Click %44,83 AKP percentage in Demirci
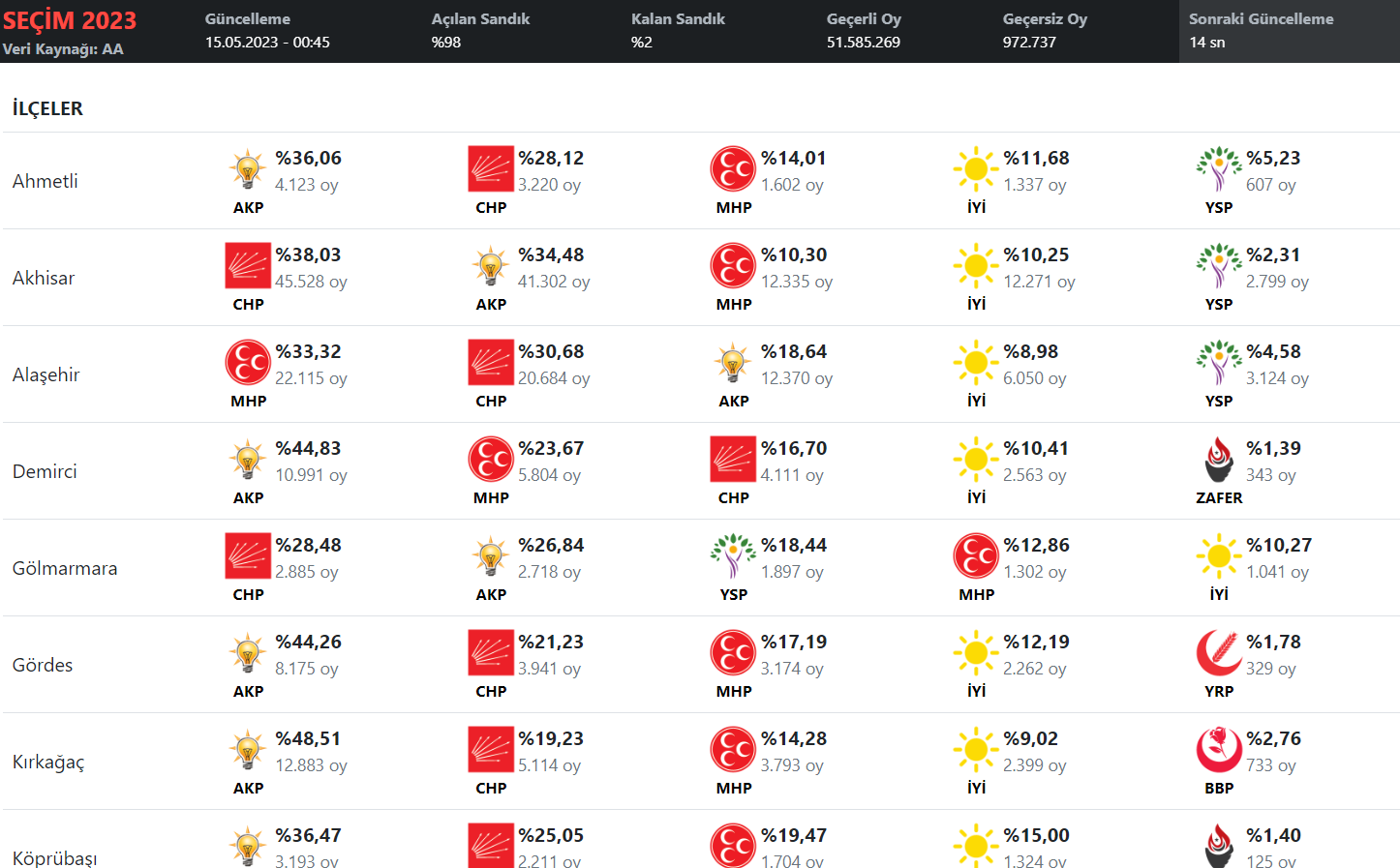Image resolution: width=1400 pixels, height=868 pixels. [308, 448]
